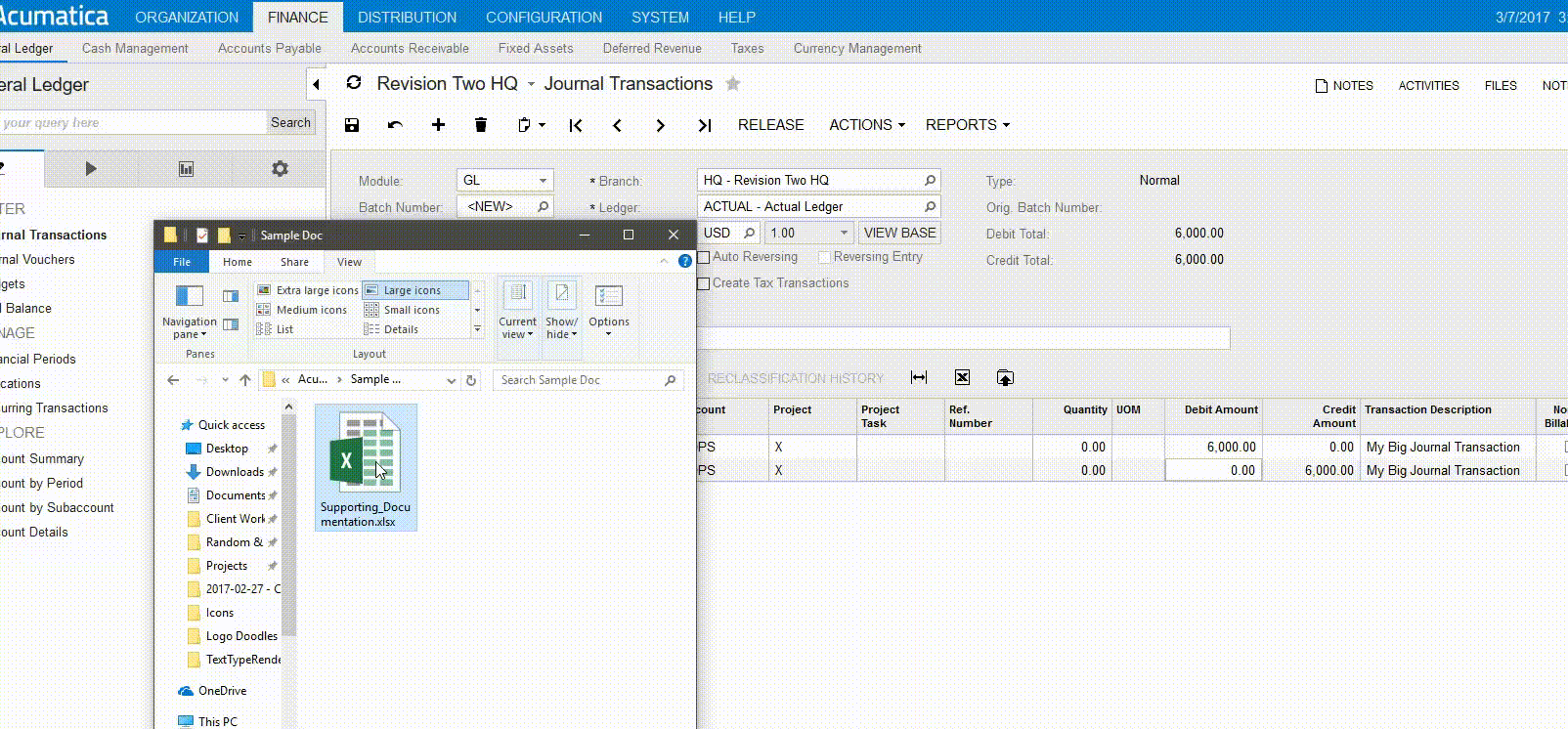Viewport: 1568px width, 729px height.
Task: Open Downloads in Quick access
Action: click(235, 472)
